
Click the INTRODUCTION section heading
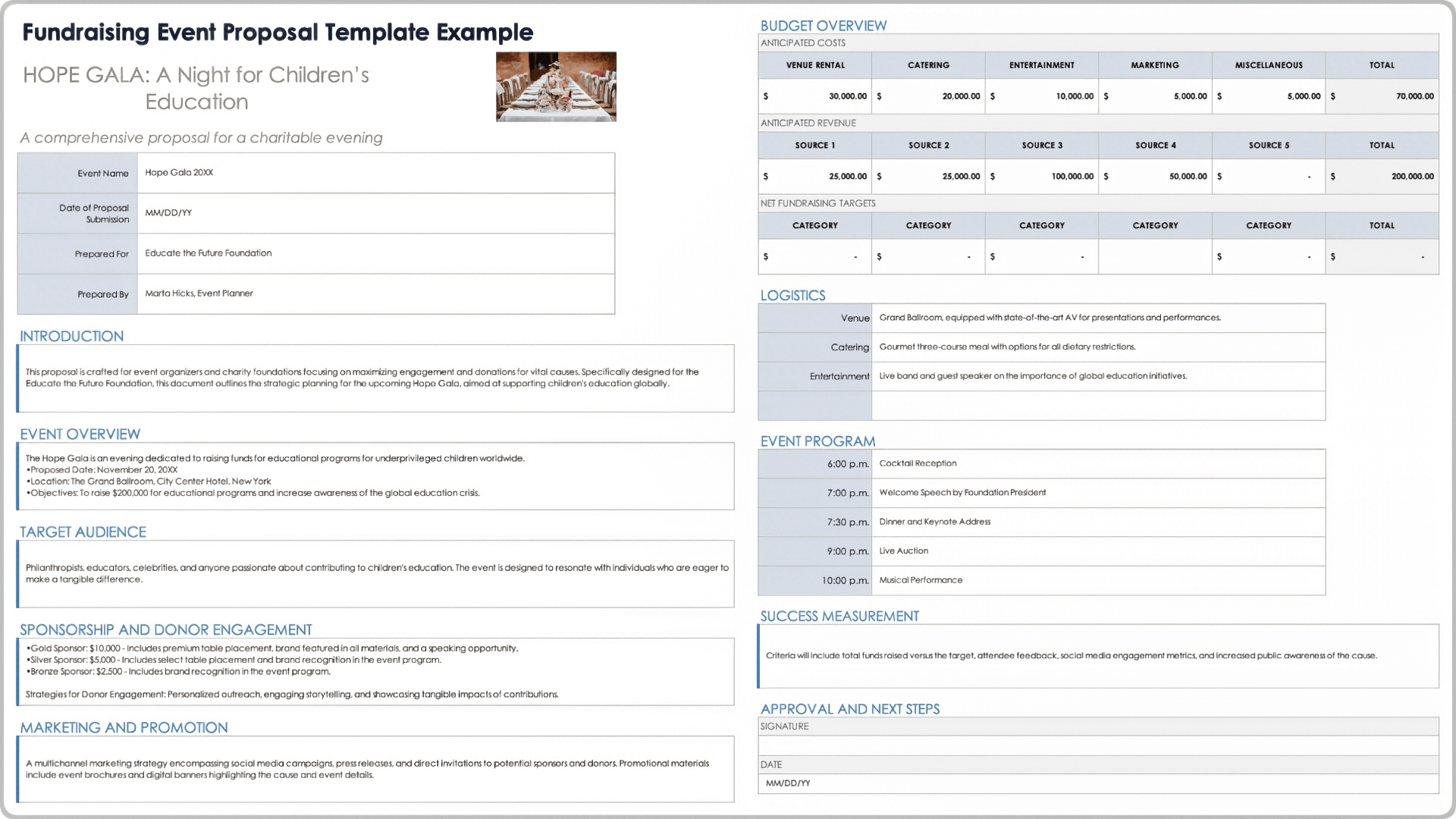click(71, 336)
